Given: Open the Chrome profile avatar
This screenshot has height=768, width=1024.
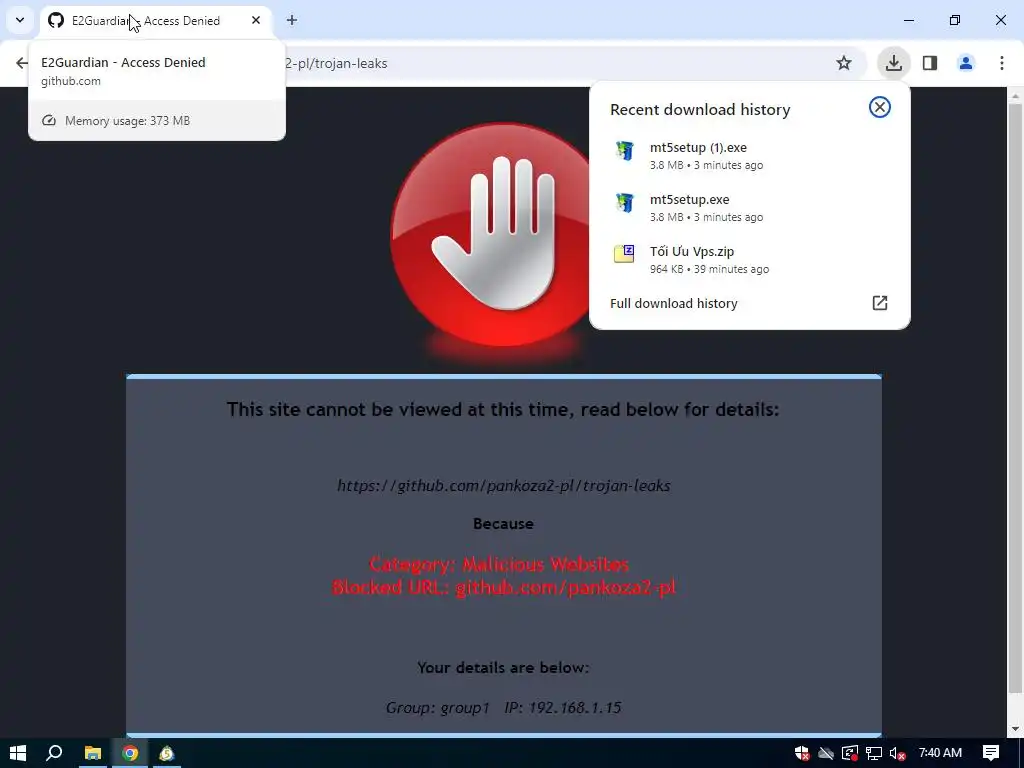Looking at the screenshot, I should pos(965,63).
